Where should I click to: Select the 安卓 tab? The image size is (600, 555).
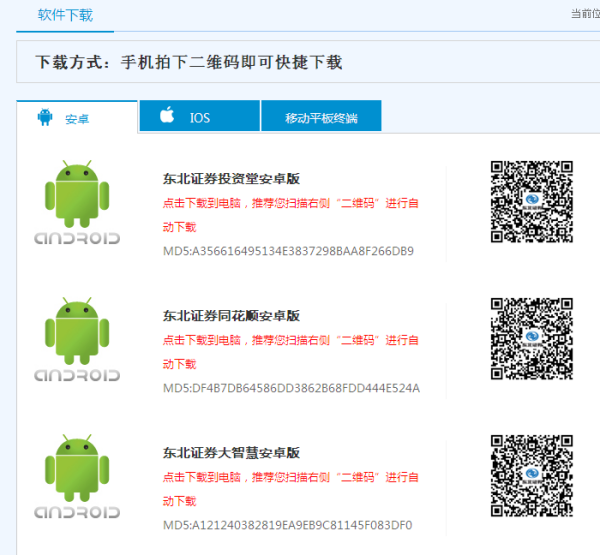pos(77,118)
